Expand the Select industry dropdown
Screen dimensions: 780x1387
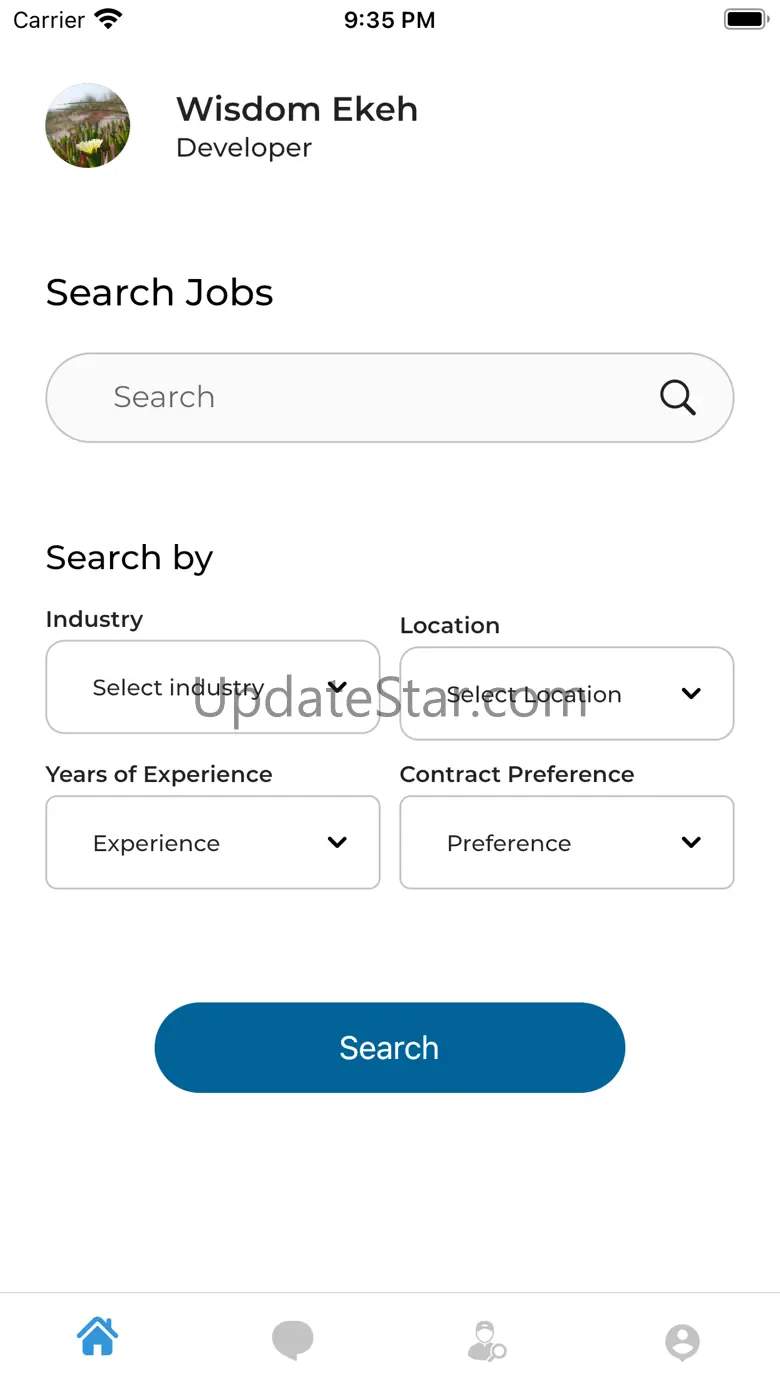coord(213,687)
